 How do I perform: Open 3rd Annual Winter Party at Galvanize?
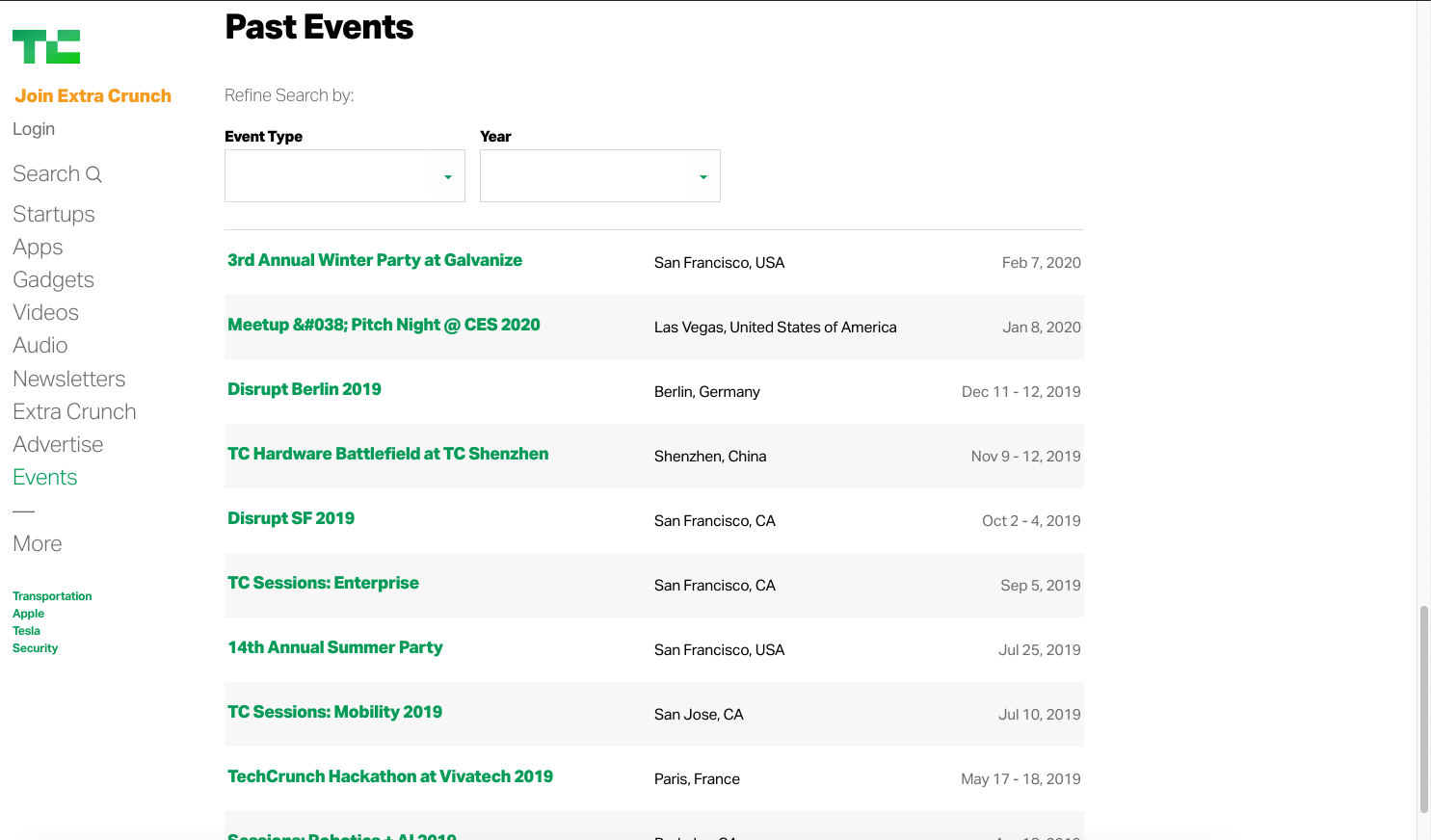(x=375, y=260)
